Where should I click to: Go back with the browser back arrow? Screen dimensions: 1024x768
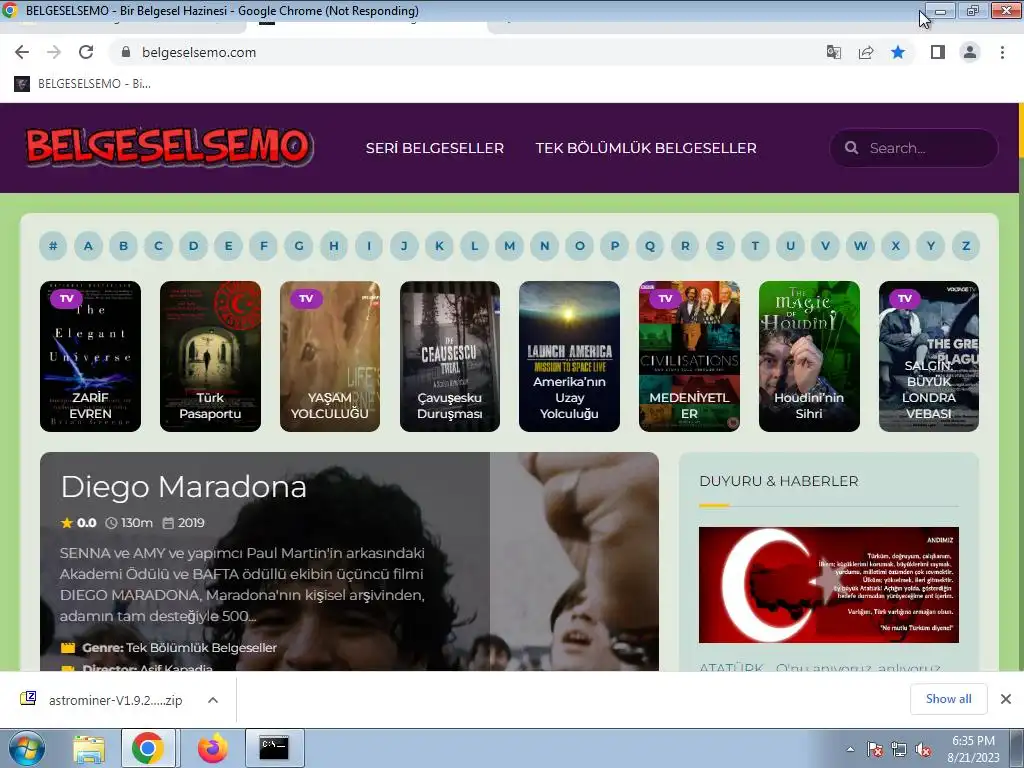click(x=22, y=52)
